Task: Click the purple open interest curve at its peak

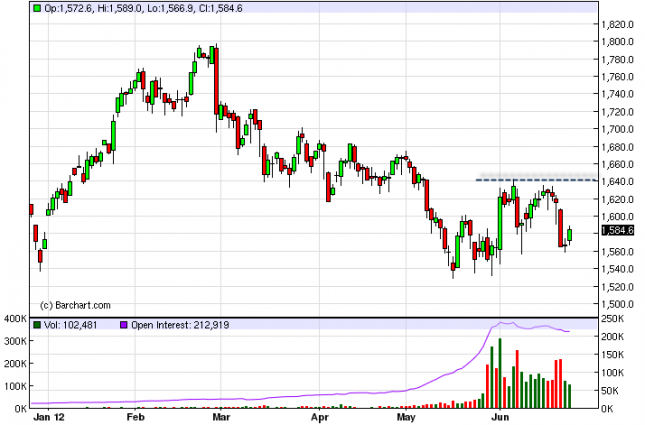Action: [501, 323]
